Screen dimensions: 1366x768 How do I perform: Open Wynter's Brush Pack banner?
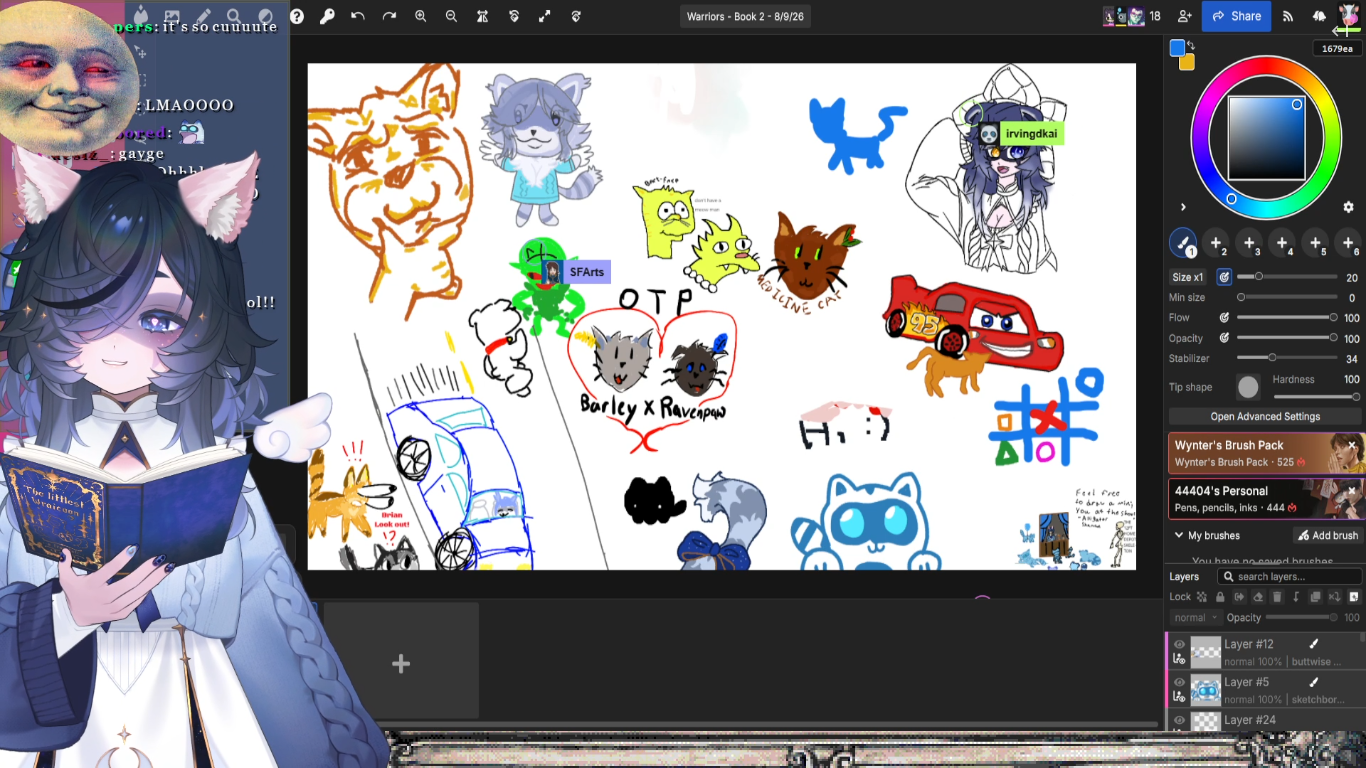1265,453
